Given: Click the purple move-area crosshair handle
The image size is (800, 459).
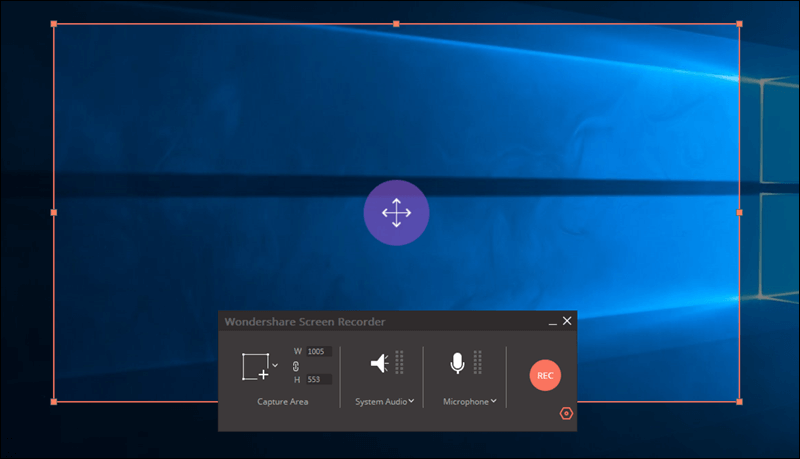Looking at the screenshot, I should (396, 213).
